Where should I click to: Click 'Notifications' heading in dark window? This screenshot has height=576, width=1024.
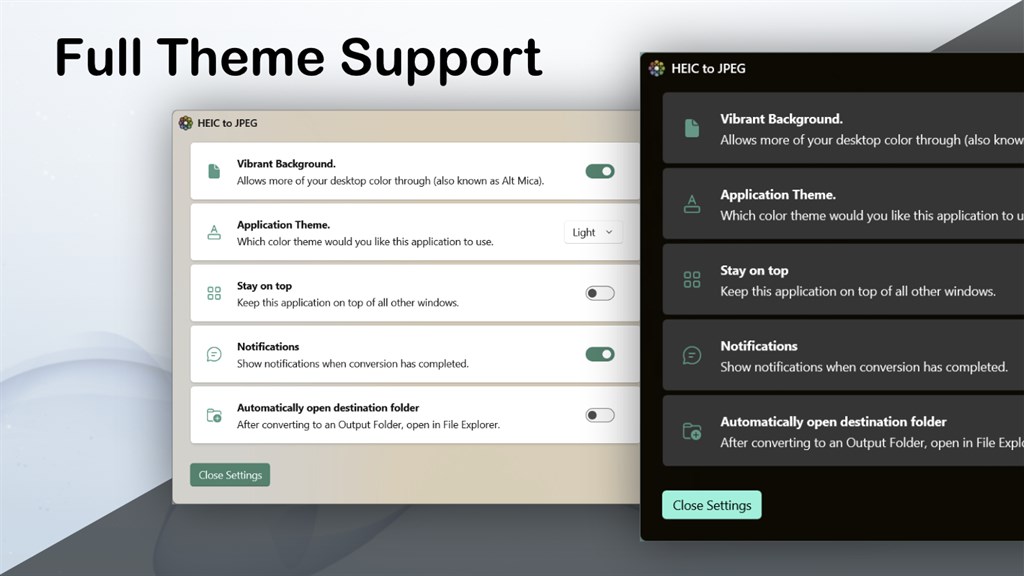tap(759, 346)
